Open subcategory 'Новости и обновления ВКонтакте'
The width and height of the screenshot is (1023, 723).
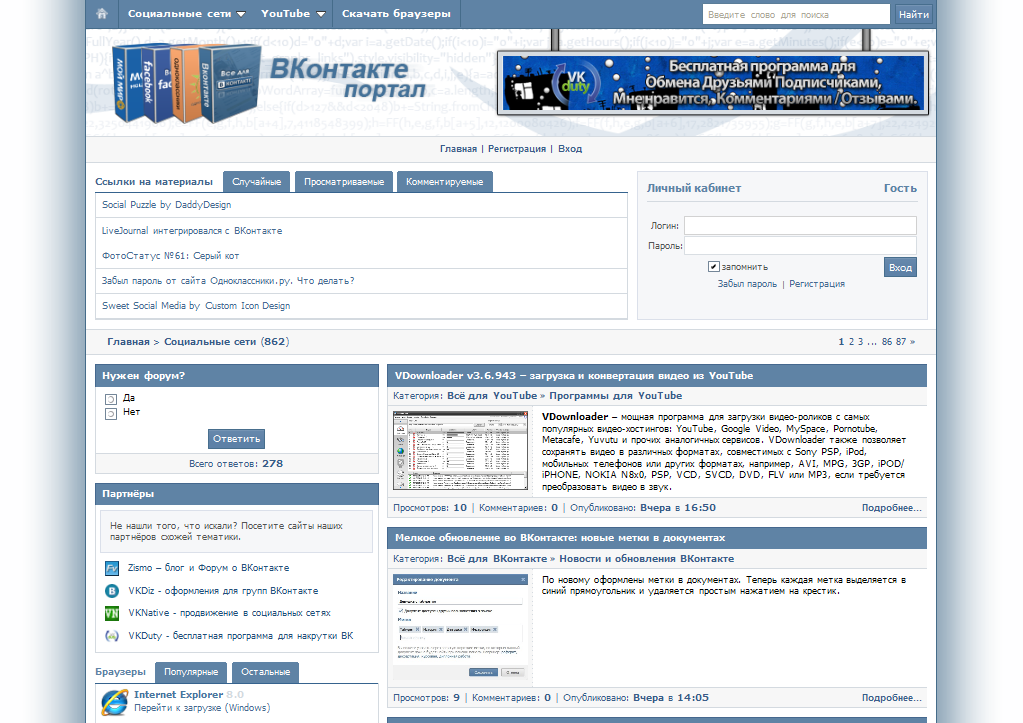(647, 559)
